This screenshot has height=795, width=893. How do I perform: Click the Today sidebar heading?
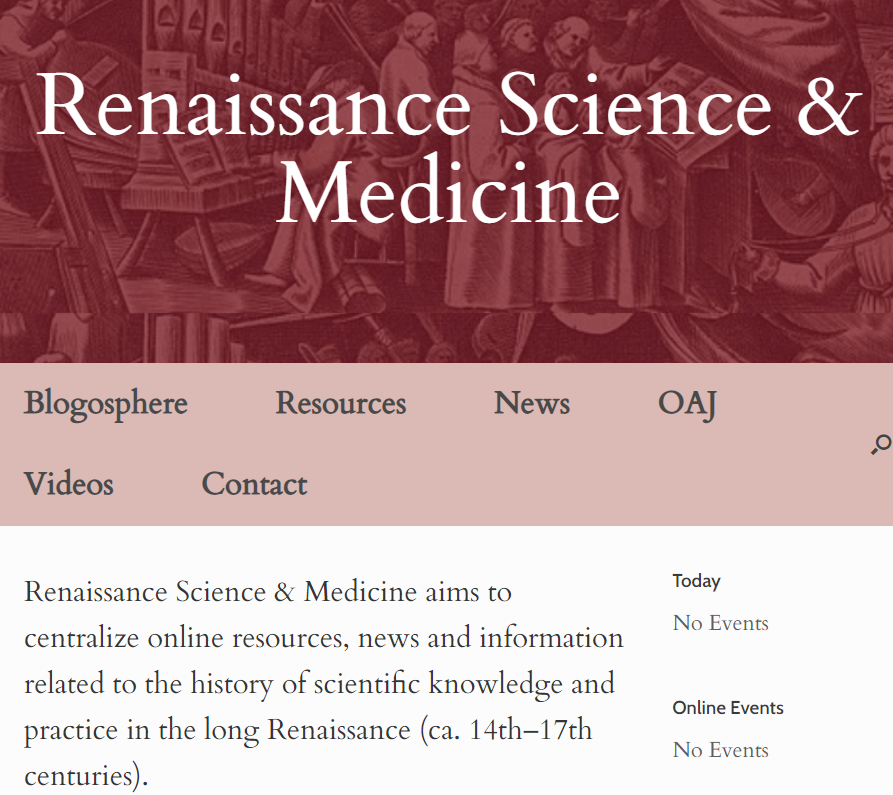point(696,581)
